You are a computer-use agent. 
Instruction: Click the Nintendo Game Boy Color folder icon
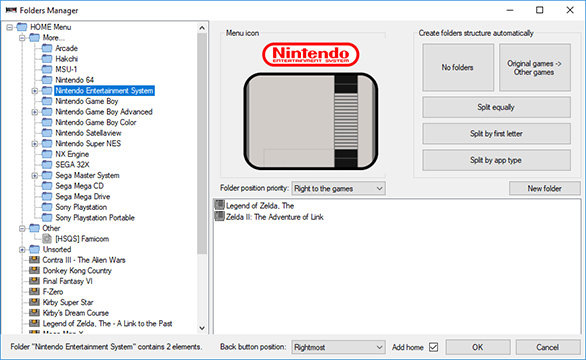tap(47, 122)
